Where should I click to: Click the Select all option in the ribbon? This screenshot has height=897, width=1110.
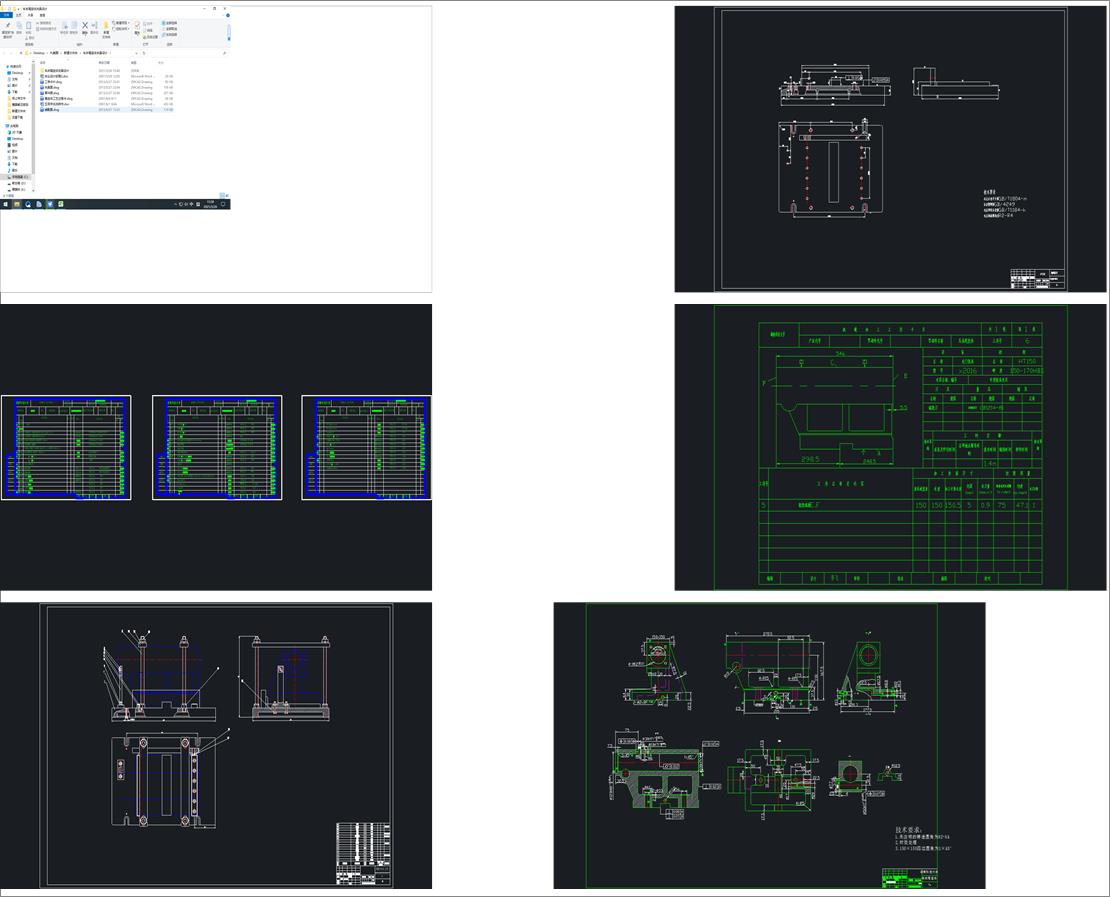(x=170, y=23)
